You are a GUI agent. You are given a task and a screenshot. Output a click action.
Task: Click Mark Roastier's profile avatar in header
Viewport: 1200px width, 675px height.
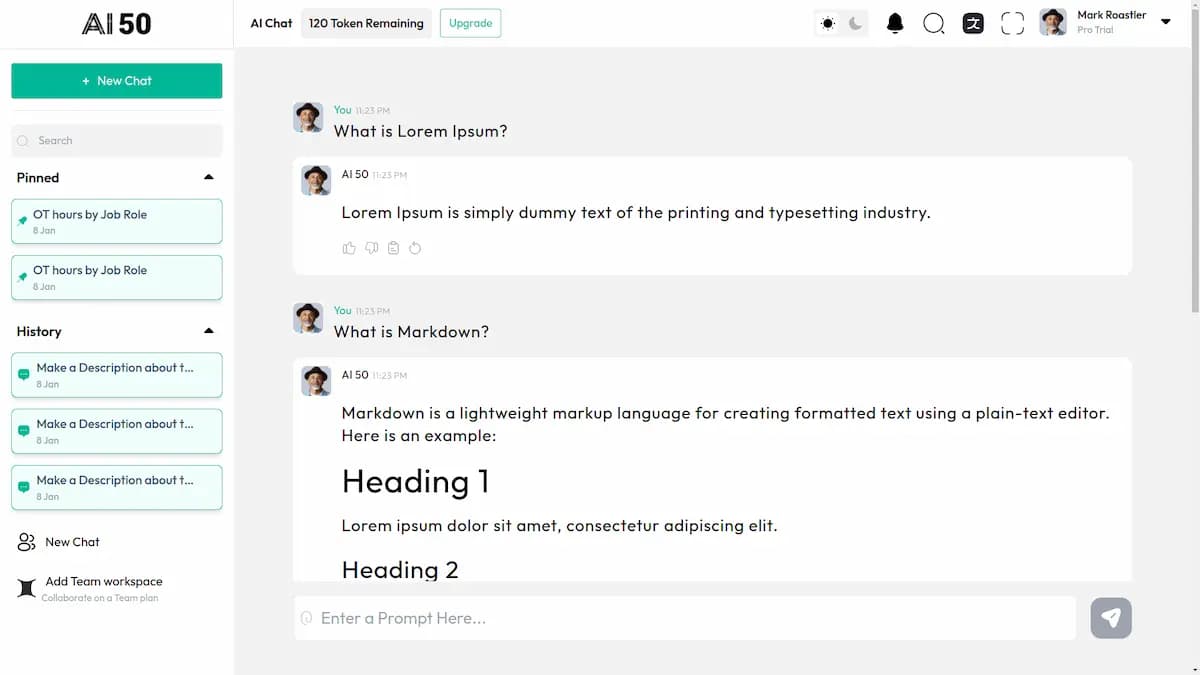pyautogui.click(x=1053, y=23)
